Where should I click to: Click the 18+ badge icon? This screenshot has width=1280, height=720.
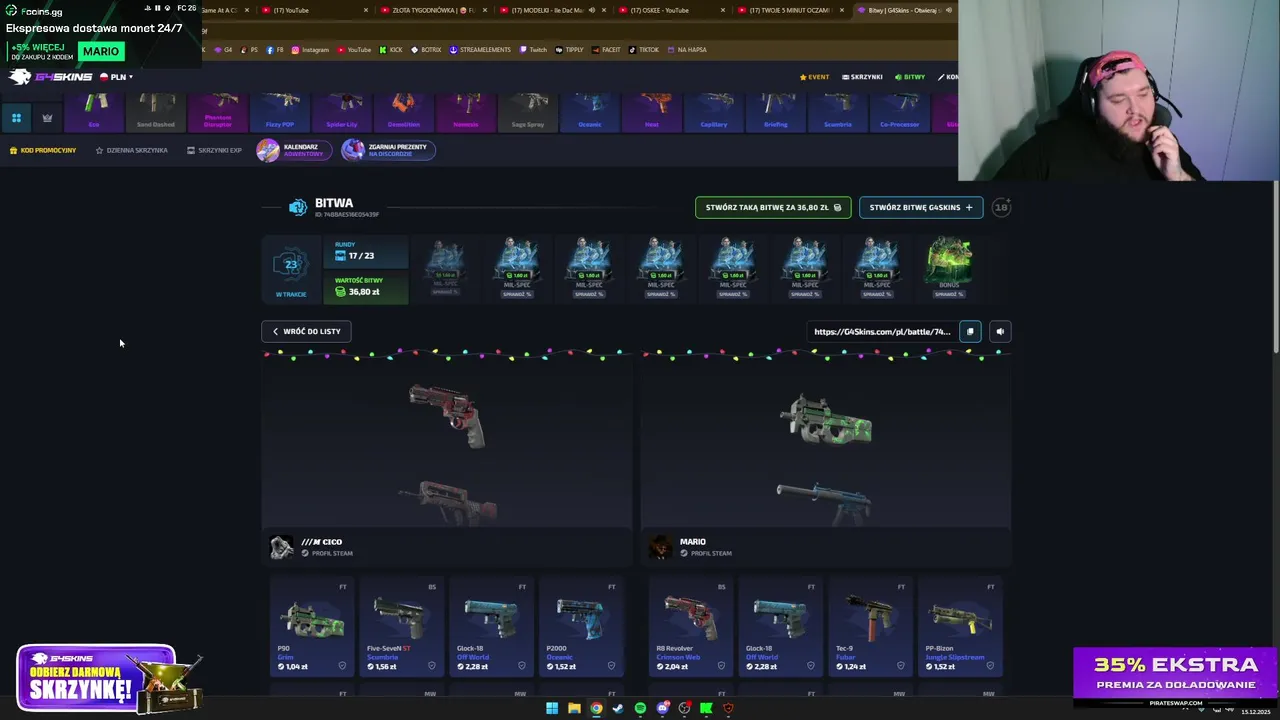click(x=1001, y=207)
